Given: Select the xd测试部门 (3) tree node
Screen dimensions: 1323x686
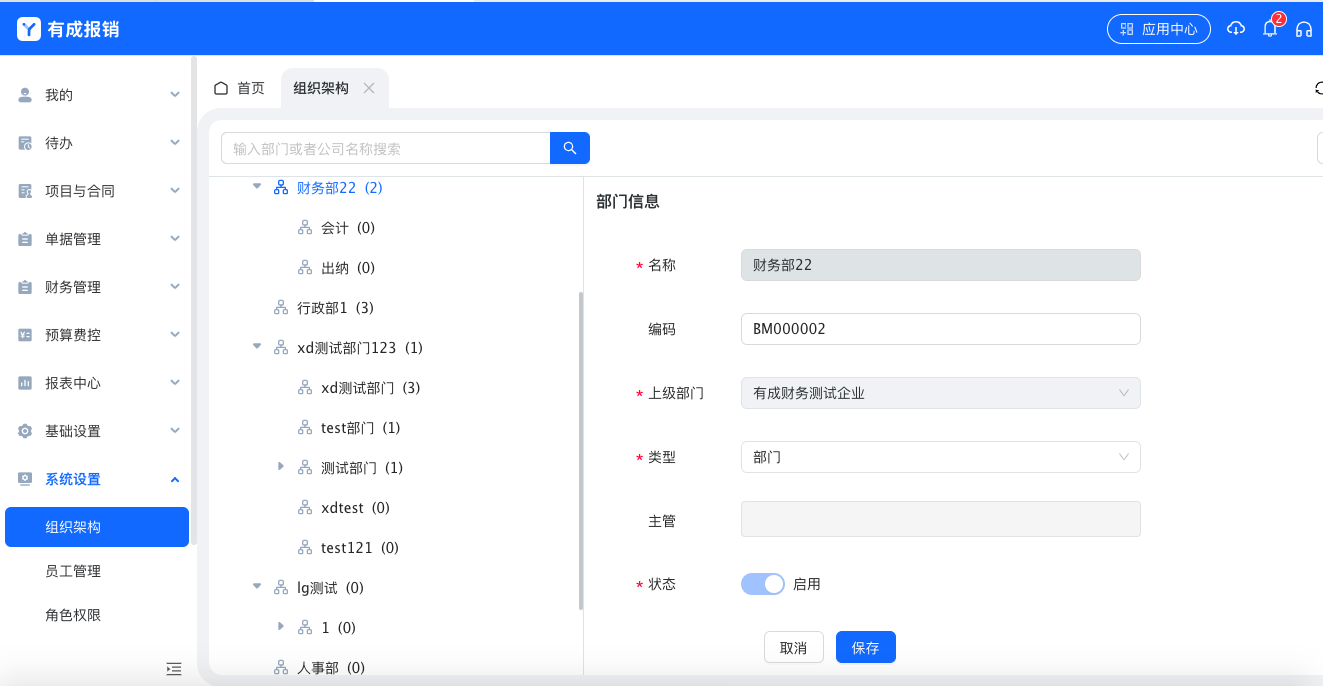Looking at the screenshot, I should point(371,388).
